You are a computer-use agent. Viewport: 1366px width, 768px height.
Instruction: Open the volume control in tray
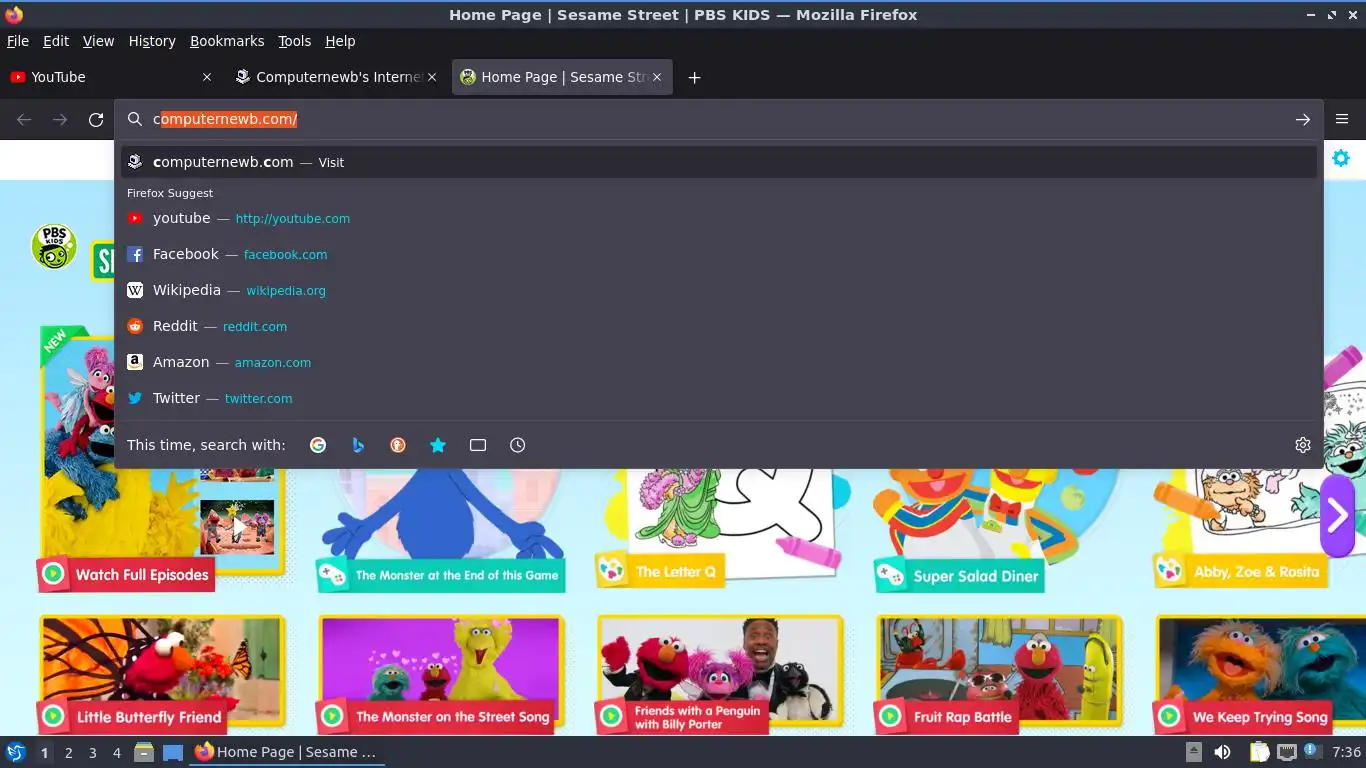coord(1222,752)
